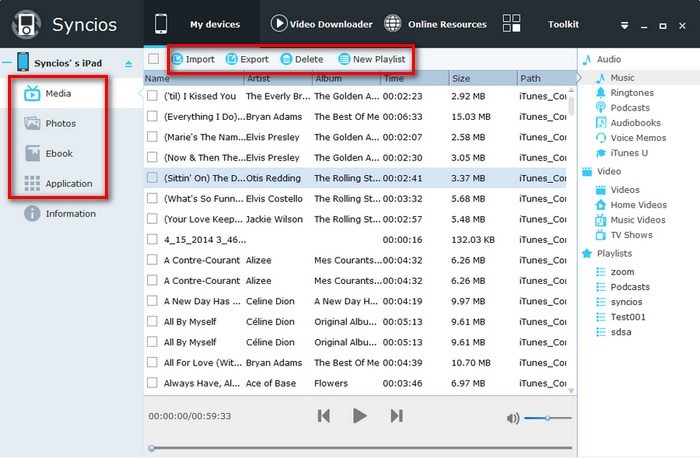Open Online Resources tab

(x=435, y=24)
